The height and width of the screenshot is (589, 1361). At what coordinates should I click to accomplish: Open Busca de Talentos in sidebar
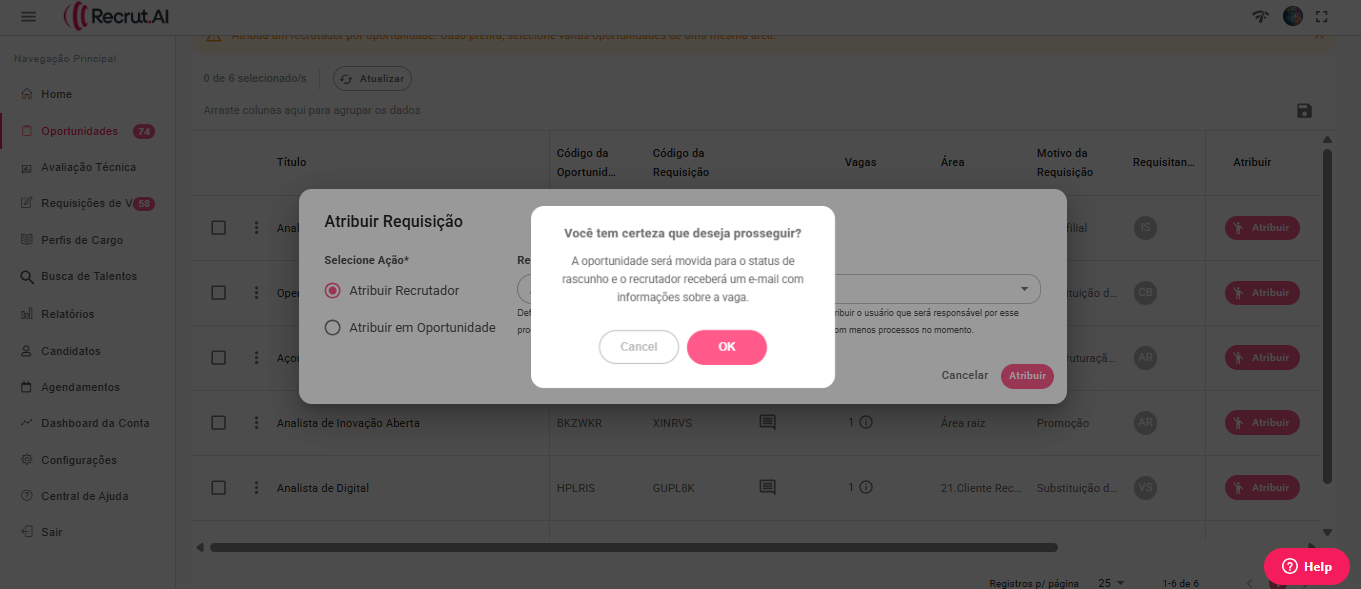[x=88, y=276]
